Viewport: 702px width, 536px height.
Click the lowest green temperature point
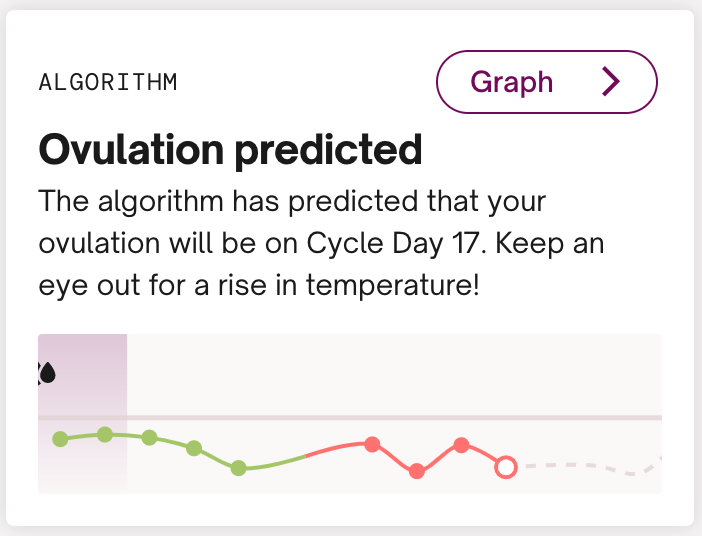(x=238, y=467)
